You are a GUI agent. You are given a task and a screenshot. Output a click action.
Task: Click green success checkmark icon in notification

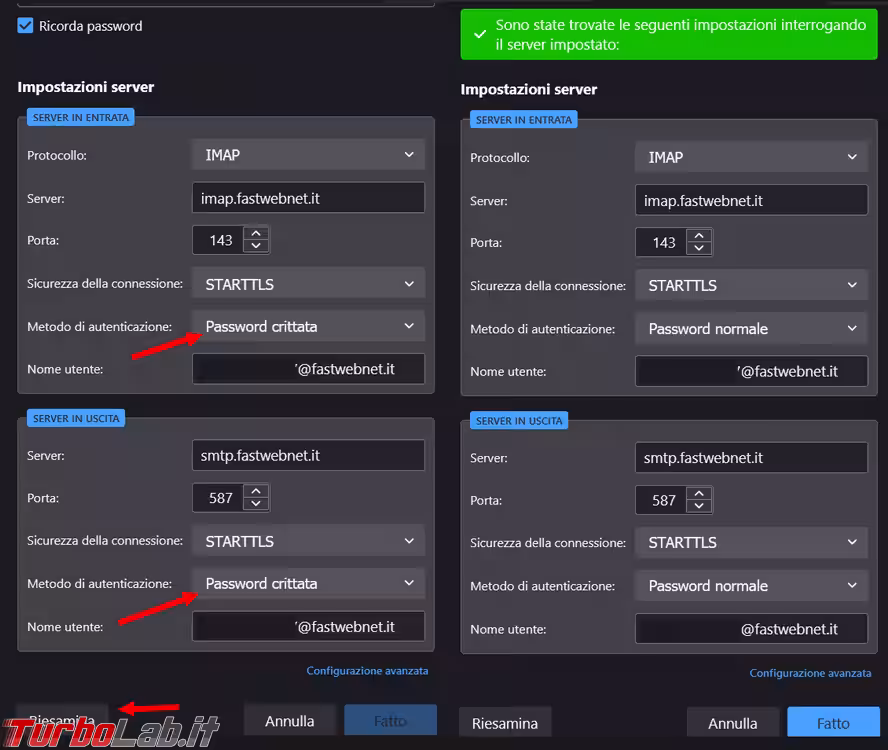(481, 35)
